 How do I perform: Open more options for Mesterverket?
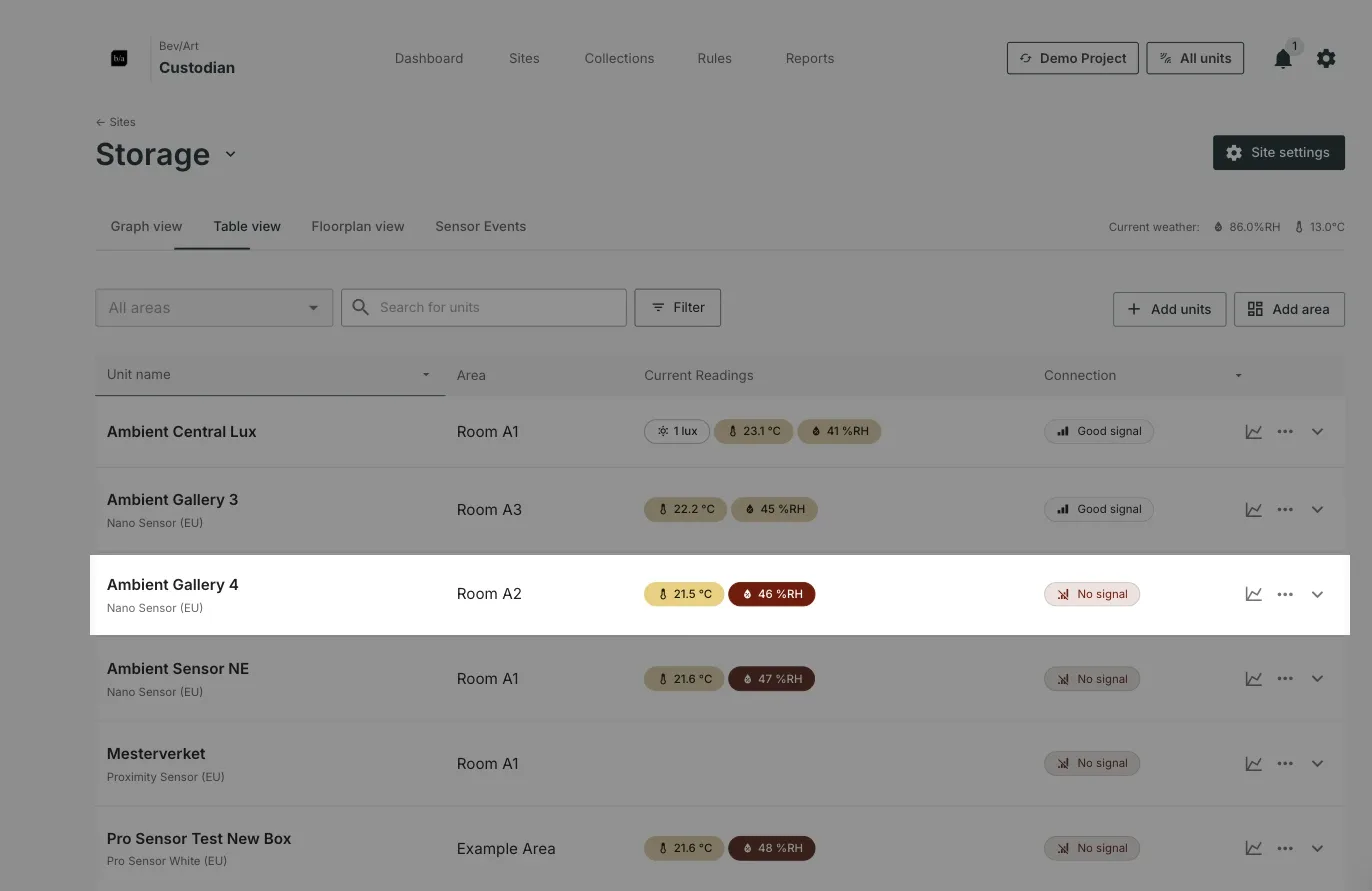coord(1285,764)
